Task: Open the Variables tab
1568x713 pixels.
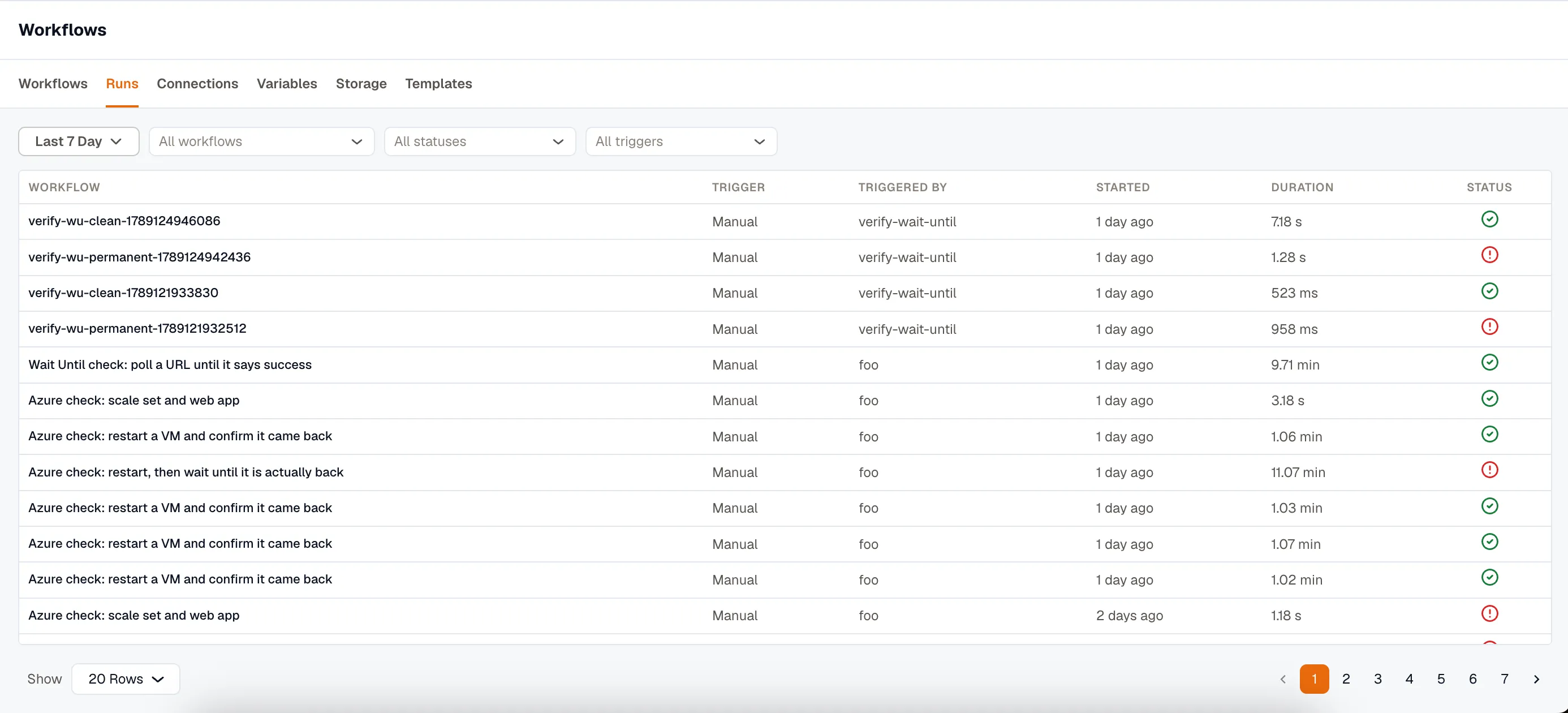Action: click(x=287, y=83)
